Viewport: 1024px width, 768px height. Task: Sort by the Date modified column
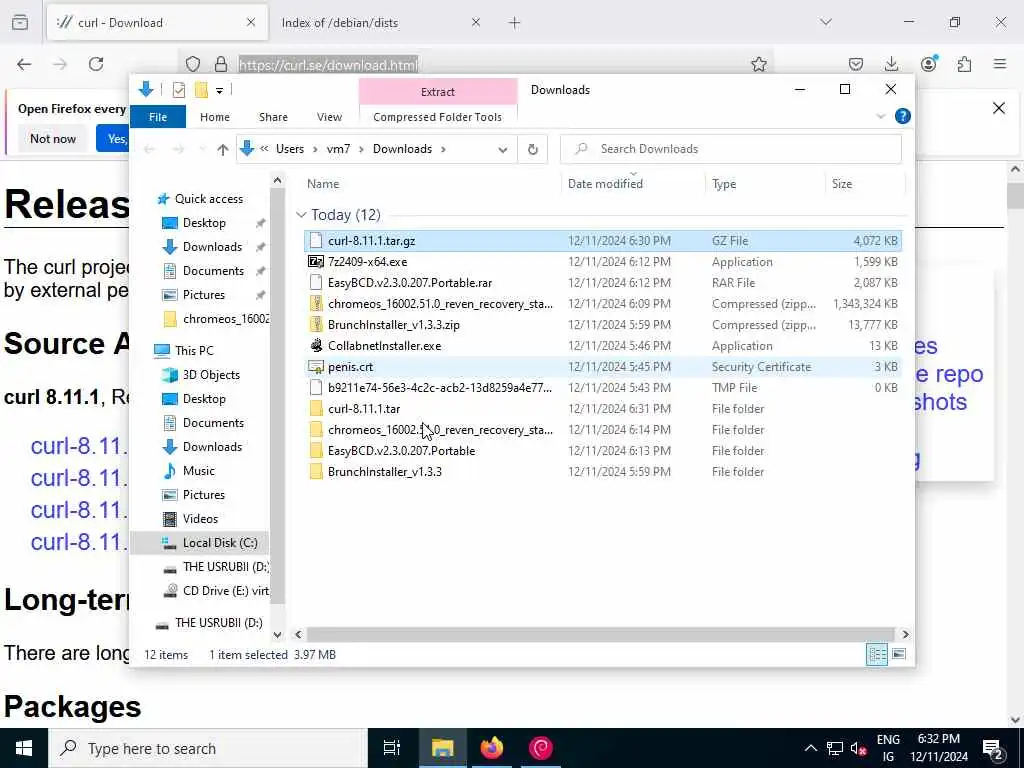pos(605,184)
